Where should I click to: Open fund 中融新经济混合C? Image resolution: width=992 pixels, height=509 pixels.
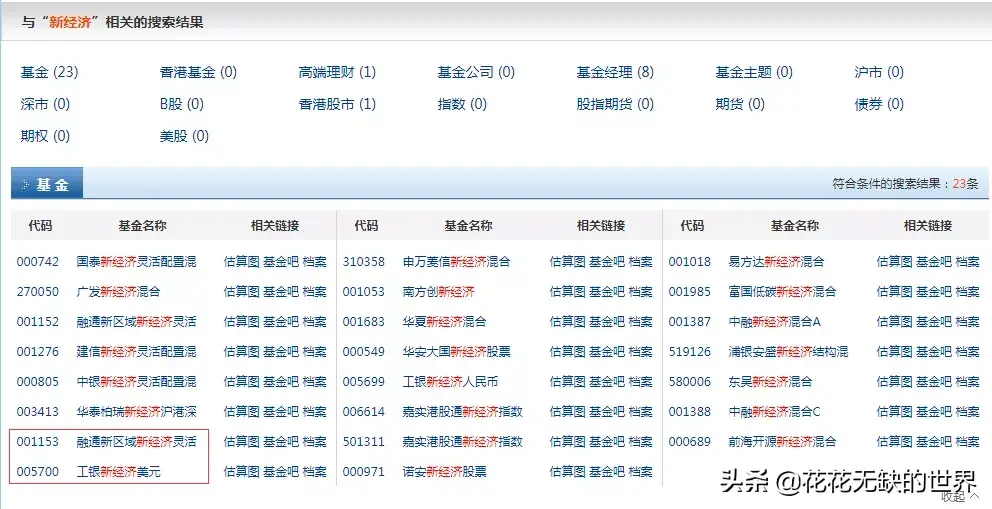[774, 411]
